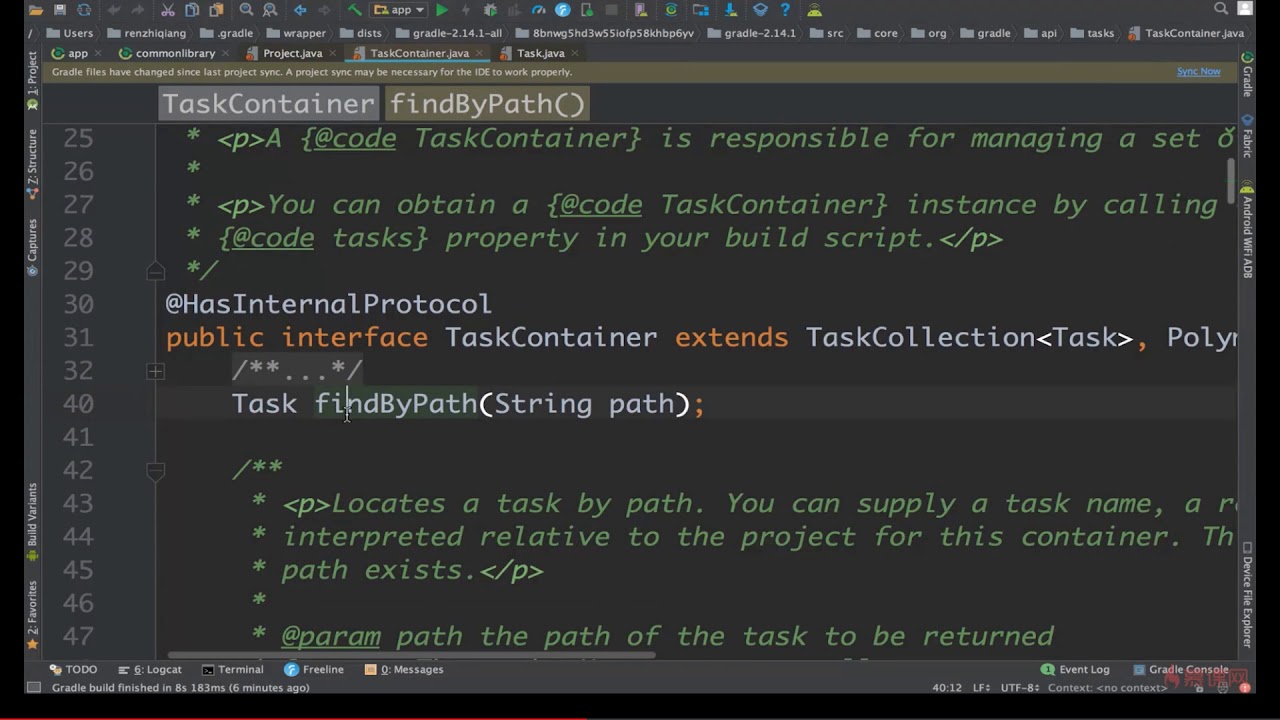Open the Terminal tool window
1280x720 pixels.
(232, 670)
